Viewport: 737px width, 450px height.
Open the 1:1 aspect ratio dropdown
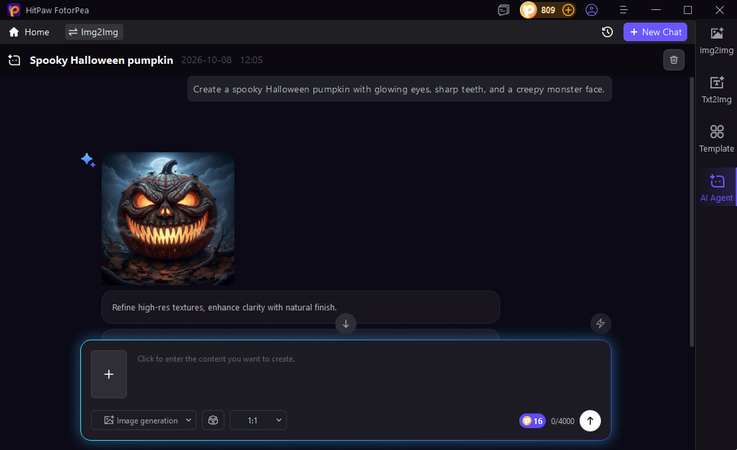258,420
